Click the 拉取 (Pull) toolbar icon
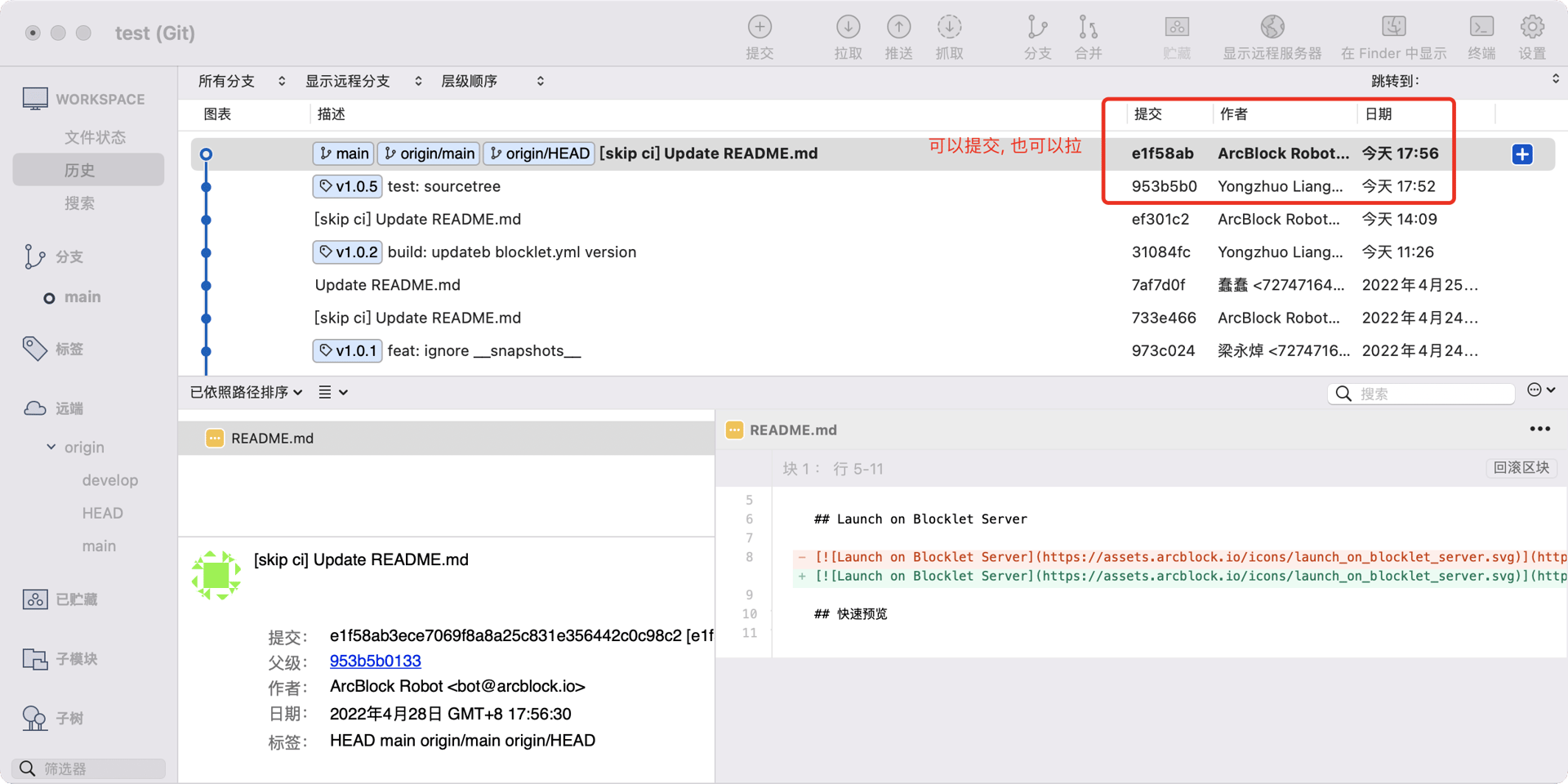Screen dimensions: 1568x784 [848, 28]
